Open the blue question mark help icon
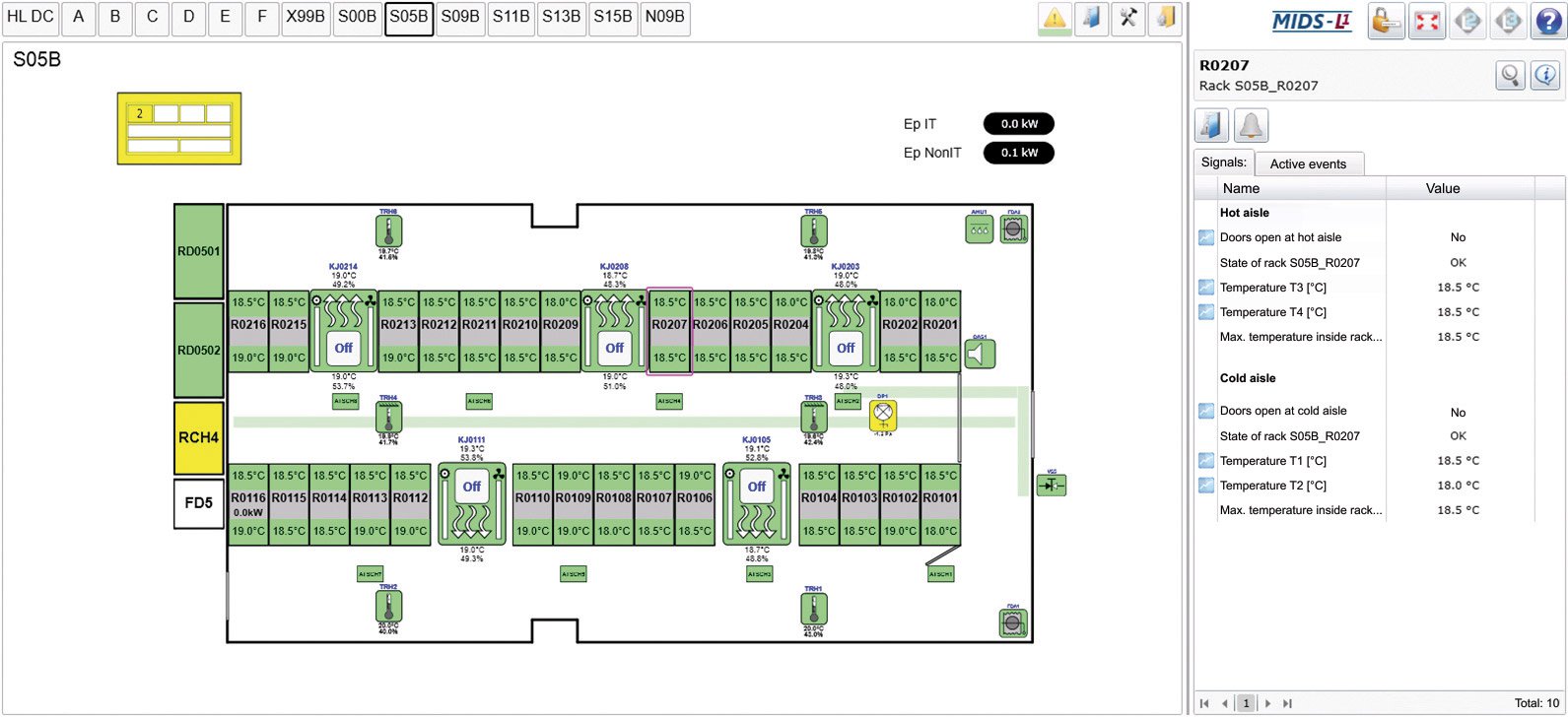The image size is (1568, 717). (x=1549, y=21)
